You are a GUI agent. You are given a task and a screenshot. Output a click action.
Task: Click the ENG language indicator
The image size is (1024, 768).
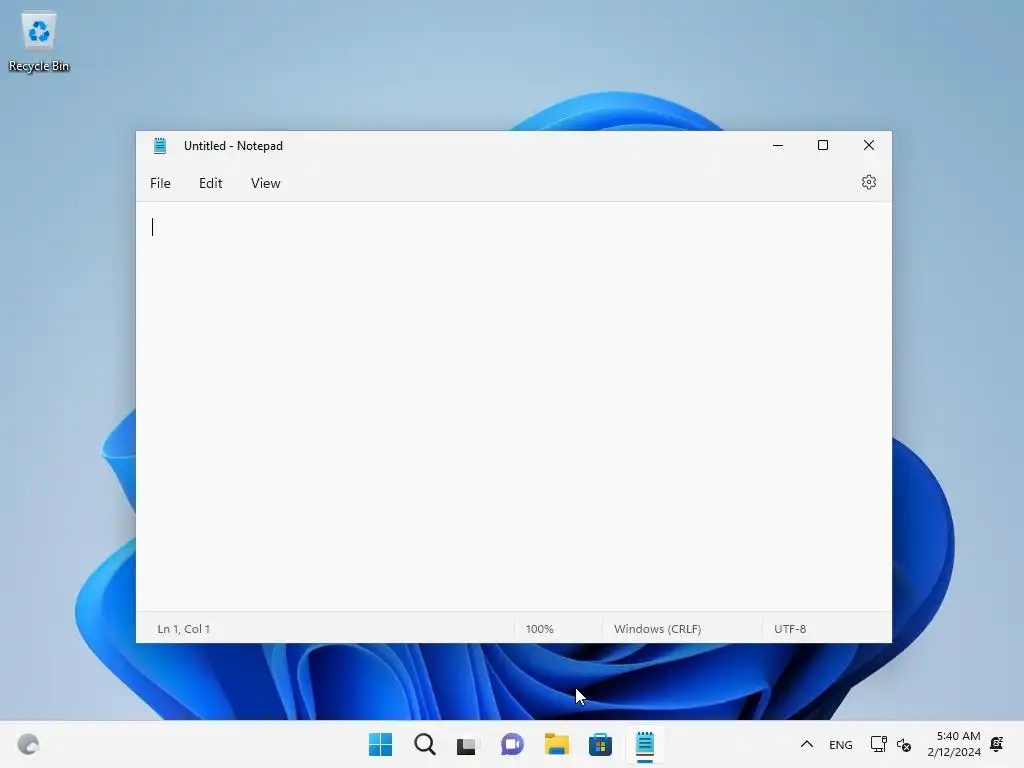click(840, 744)
